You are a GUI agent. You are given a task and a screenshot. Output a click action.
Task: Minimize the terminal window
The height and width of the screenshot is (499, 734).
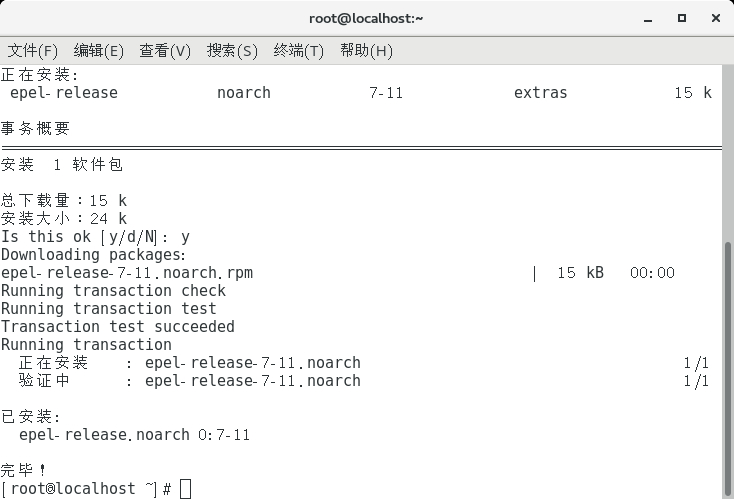(648, 19)
